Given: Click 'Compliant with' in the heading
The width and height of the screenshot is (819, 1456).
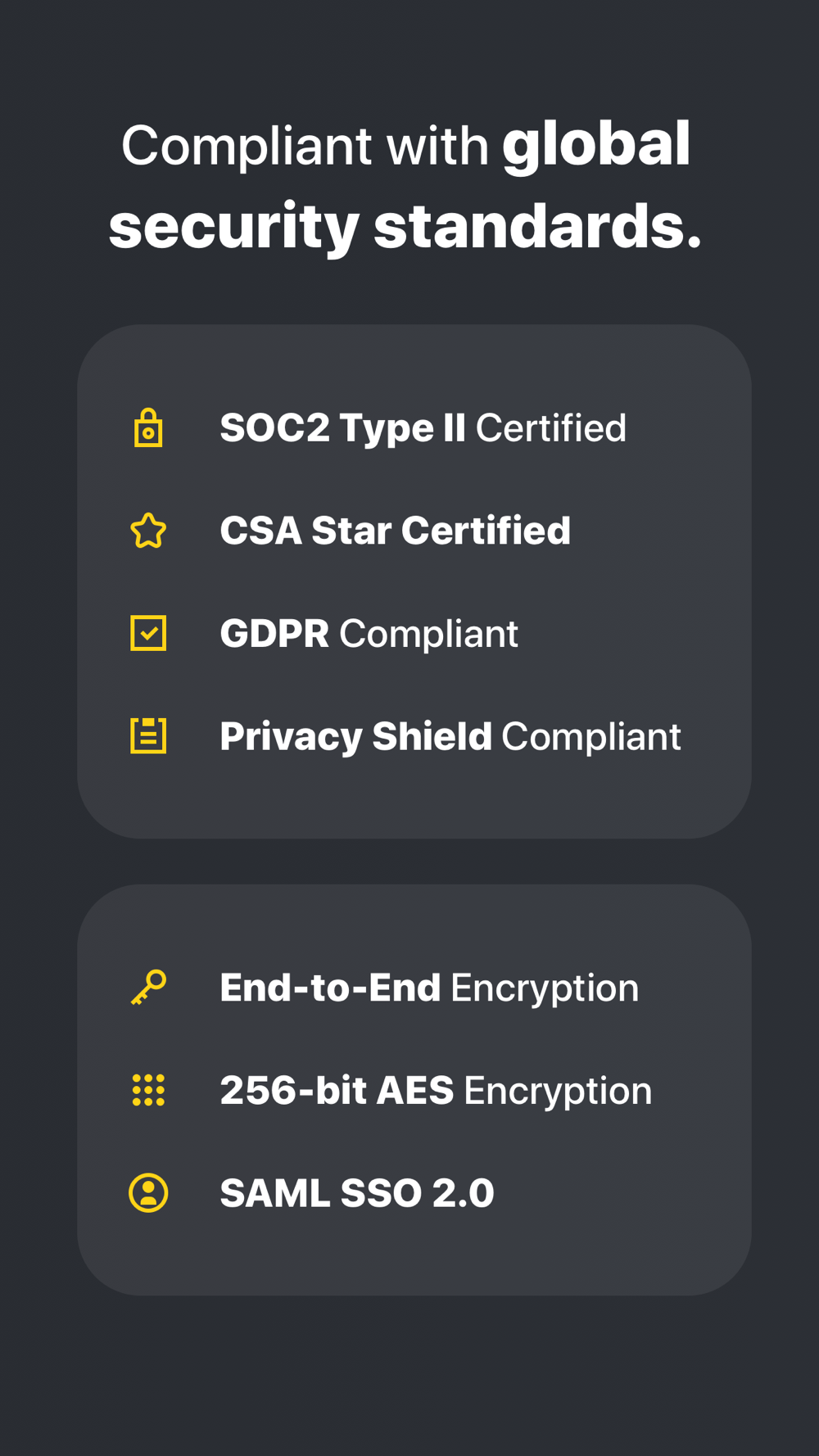Looking at the screenshot, I should 305,147.
